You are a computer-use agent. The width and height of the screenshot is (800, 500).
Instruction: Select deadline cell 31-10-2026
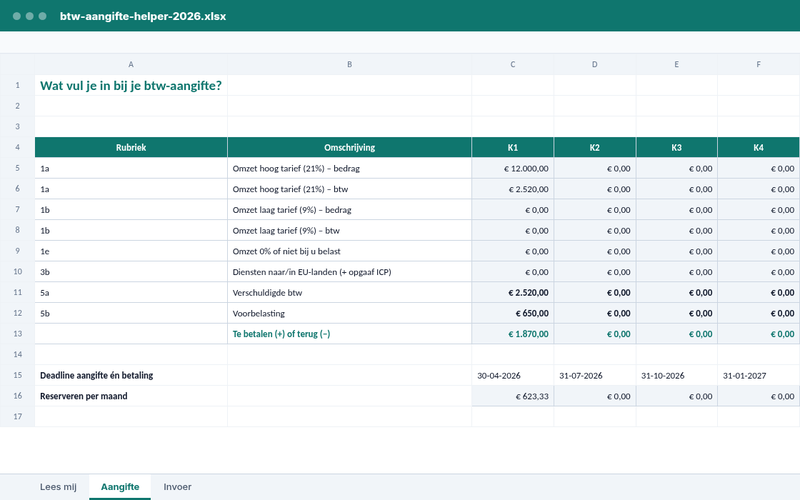[x=677, y=375]
